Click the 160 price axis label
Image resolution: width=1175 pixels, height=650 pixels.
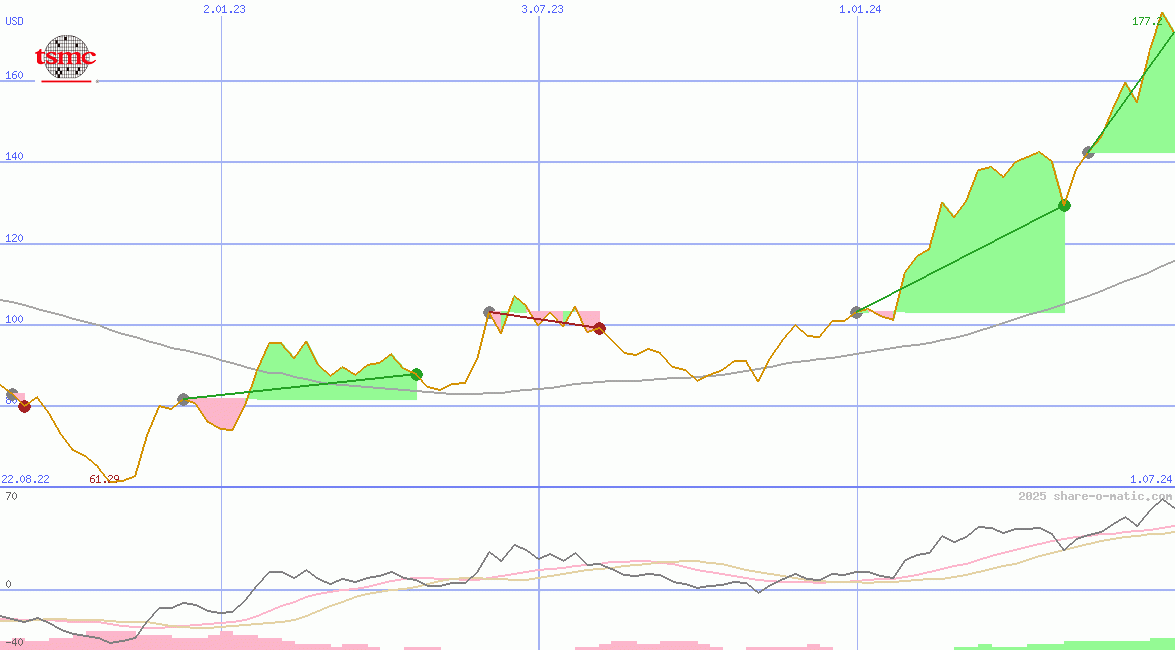[14, 75]
